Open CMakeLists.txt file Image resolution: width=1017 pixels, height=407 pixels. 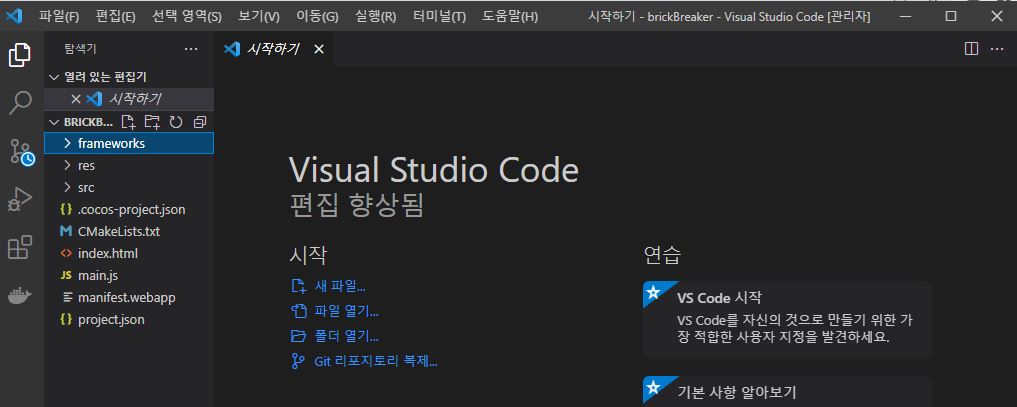(x=128, y=231)
